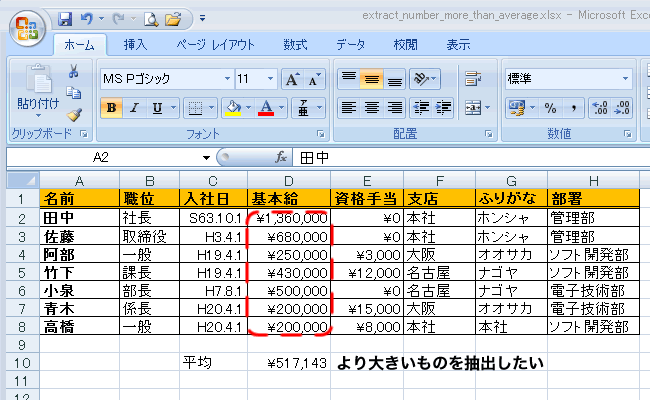Switch to the 表示 tab
Screen dimensions: 650x400
coord(458,45)
